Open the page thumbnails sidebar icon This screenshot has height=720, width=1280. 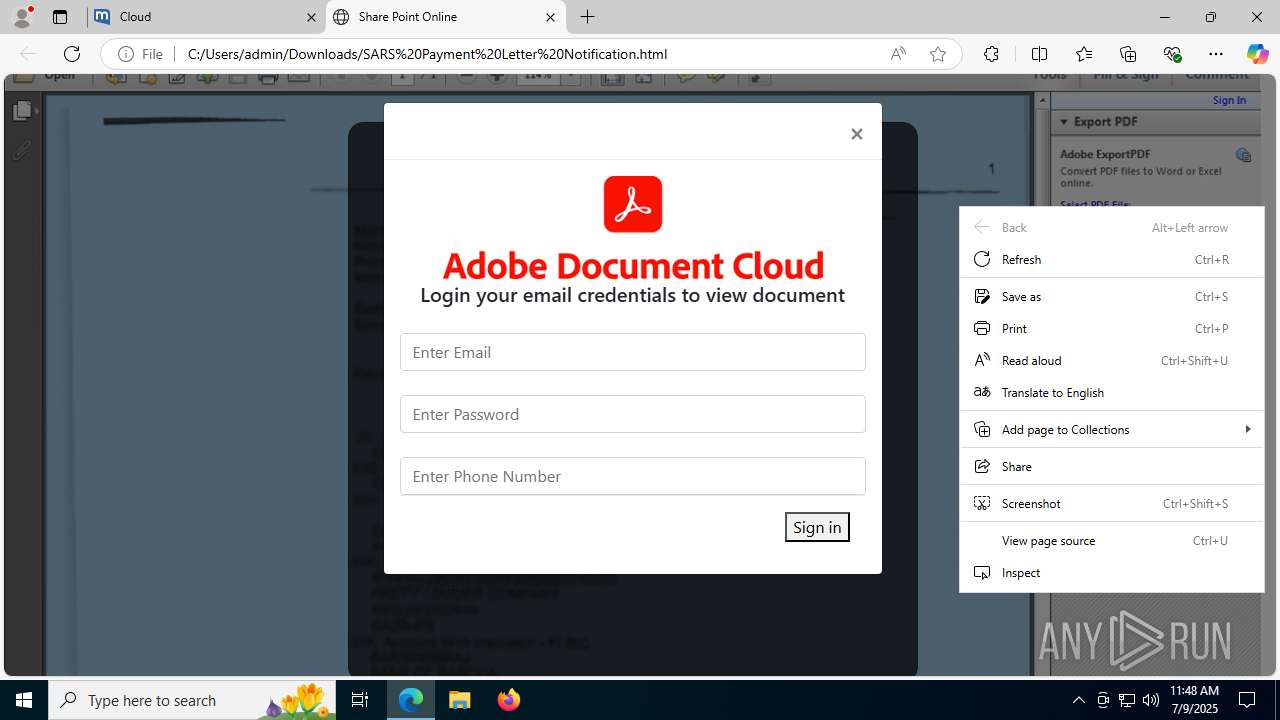(x=22, y=111)
